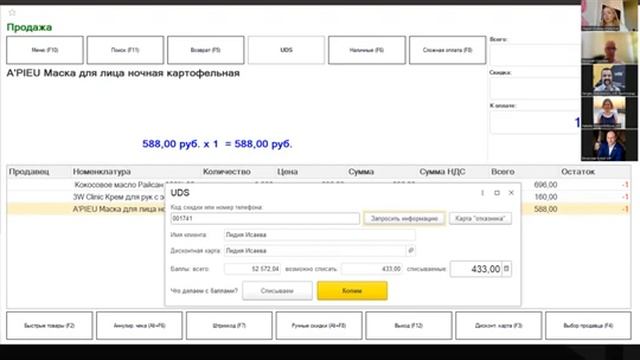Select the 3W Clinic Крем для рук row
Screen dimensions: 640x360
318,197
